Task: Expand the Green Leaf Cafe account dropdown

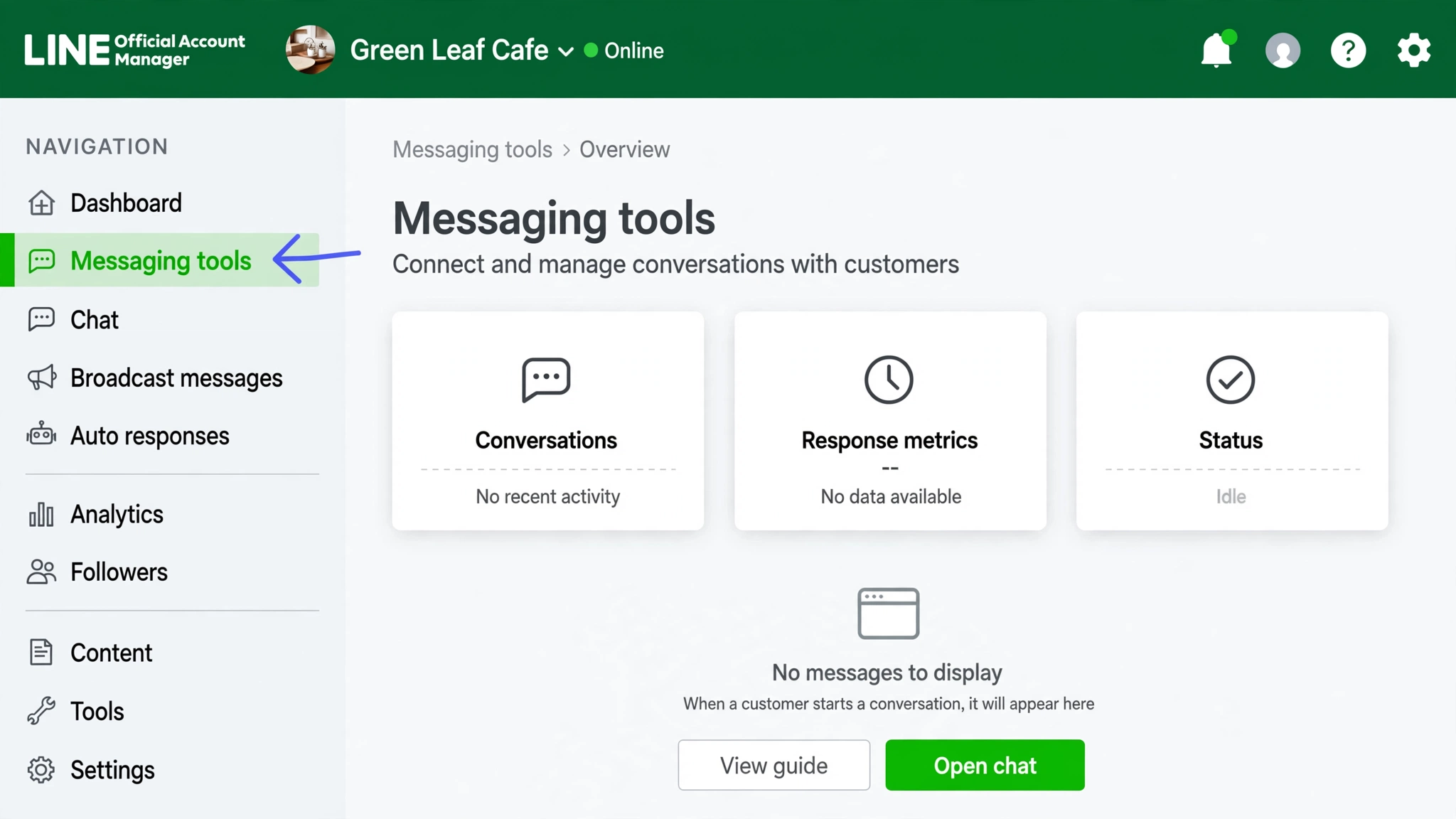Action: [566, 51]
